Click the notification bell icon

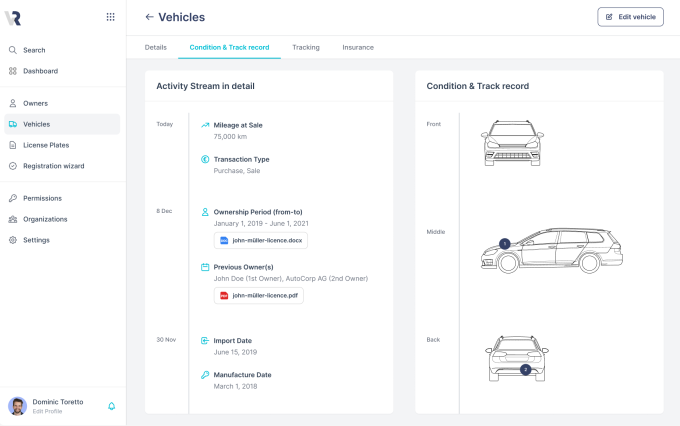point(111,406)
